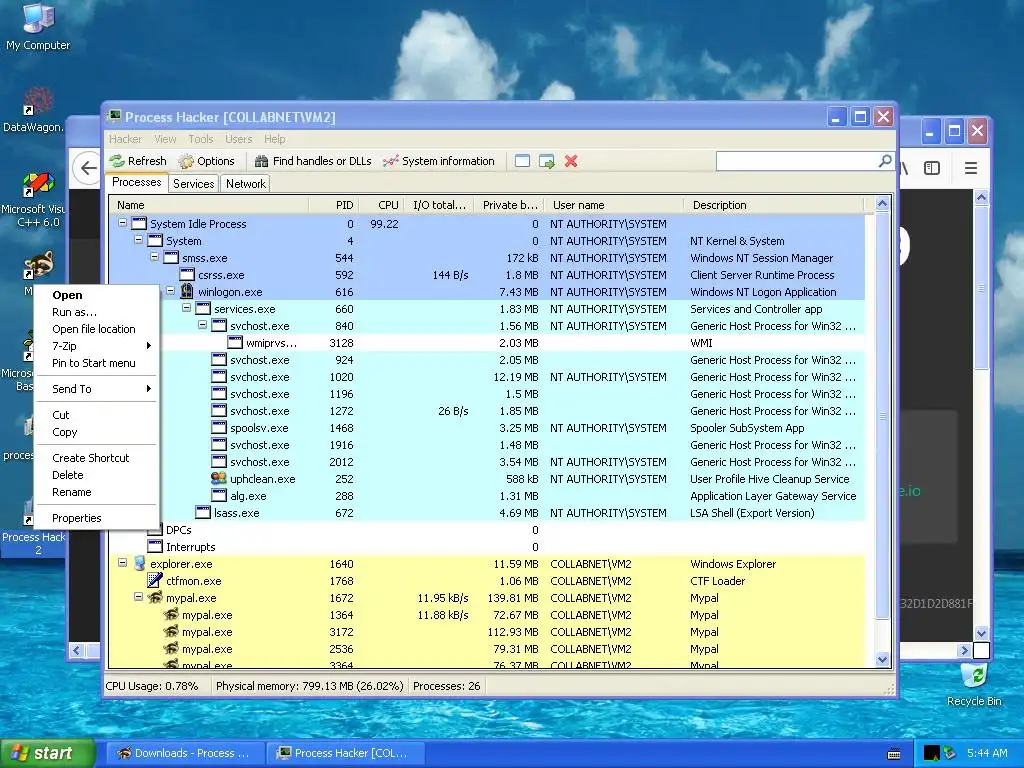Screen dimensions: 1024x768
Task: Select the Processes tab
Action: pyautogui.click(x=136, y=182)
